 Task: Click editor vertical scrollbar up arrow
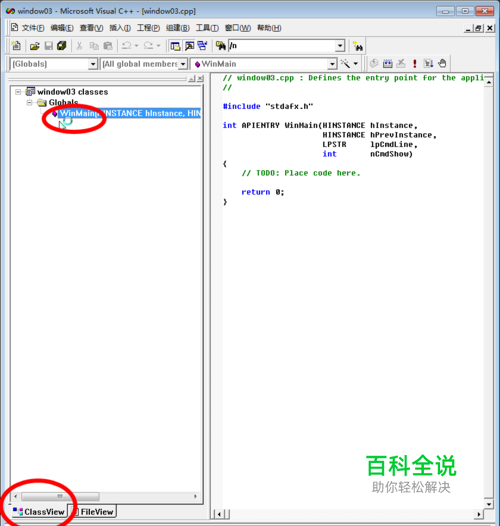tap(489, 82)
